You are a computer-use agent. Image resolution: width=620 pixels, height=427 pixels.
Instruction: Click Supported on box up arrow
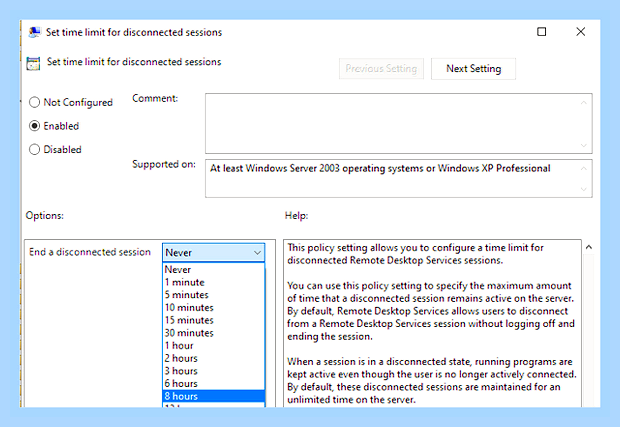tap(584, 169)
